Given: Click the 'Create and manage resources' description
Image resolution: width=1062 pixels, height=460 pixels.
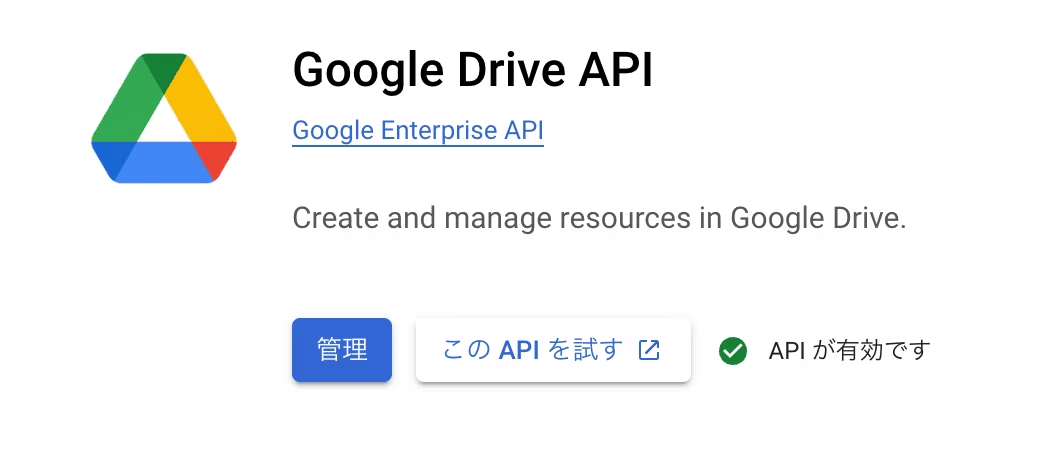Looking at the screenshot, I should pyautogui.click(x=599, y=219).
